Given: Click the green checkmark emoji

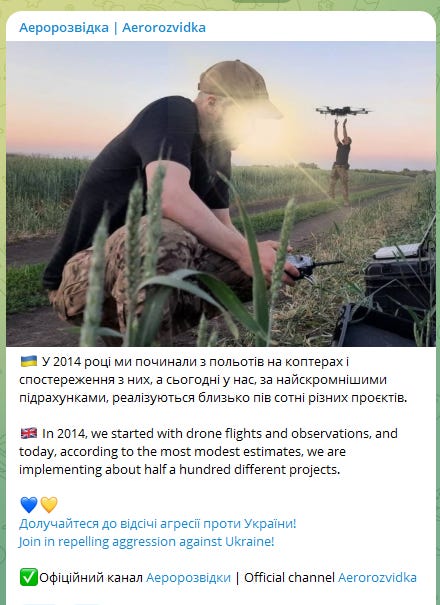Looking at the screenshot, I should point(29,577).
